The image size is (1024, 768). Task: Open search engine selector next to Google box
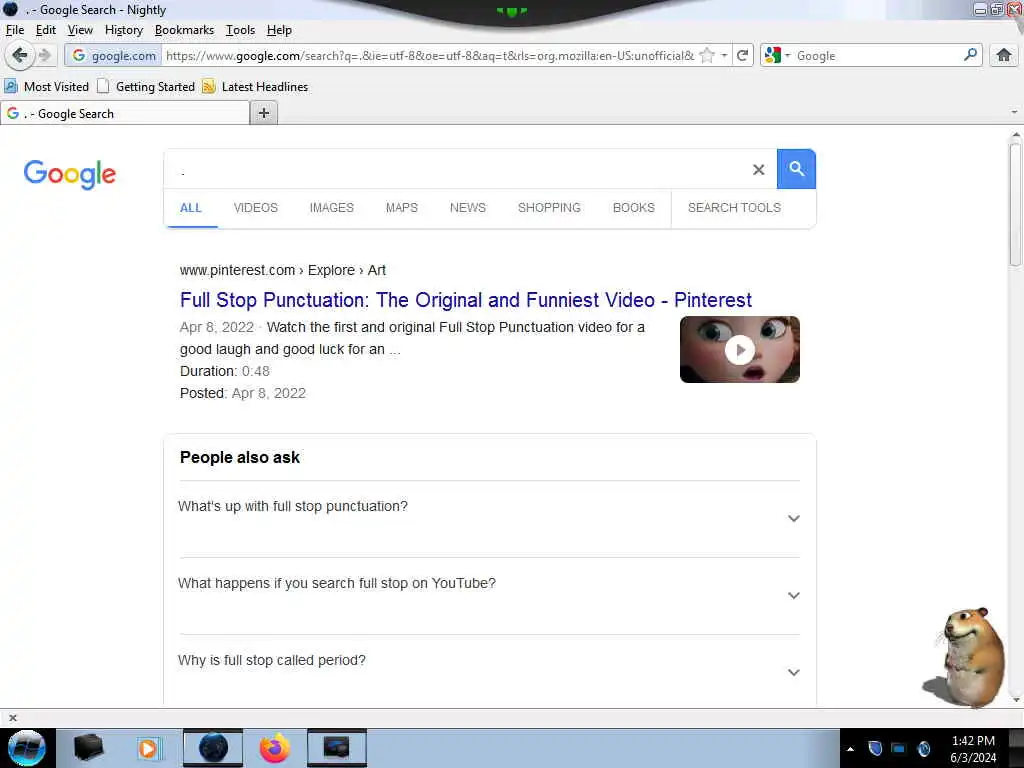tap(777, 56)
